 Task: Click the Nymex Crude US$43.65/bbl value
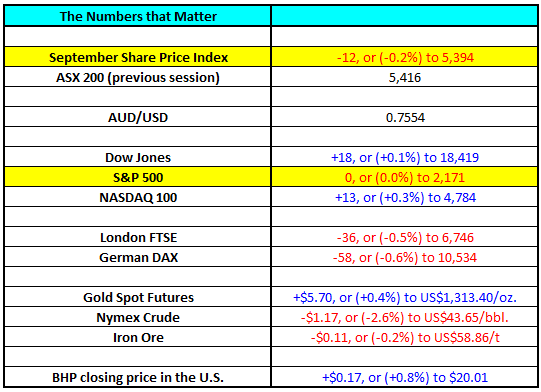click(x=405, y=317)
